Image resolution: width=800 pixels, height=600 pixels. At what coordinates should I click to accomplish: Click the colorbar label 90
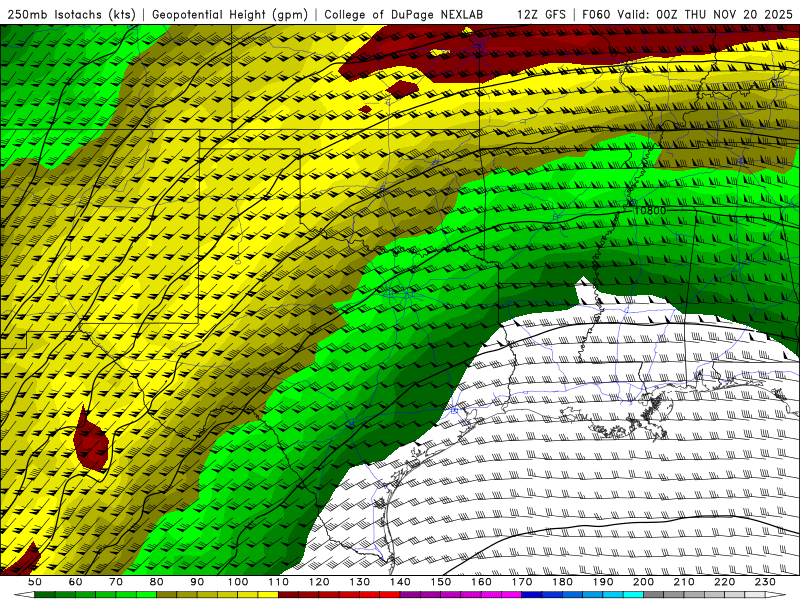[197, 582]
